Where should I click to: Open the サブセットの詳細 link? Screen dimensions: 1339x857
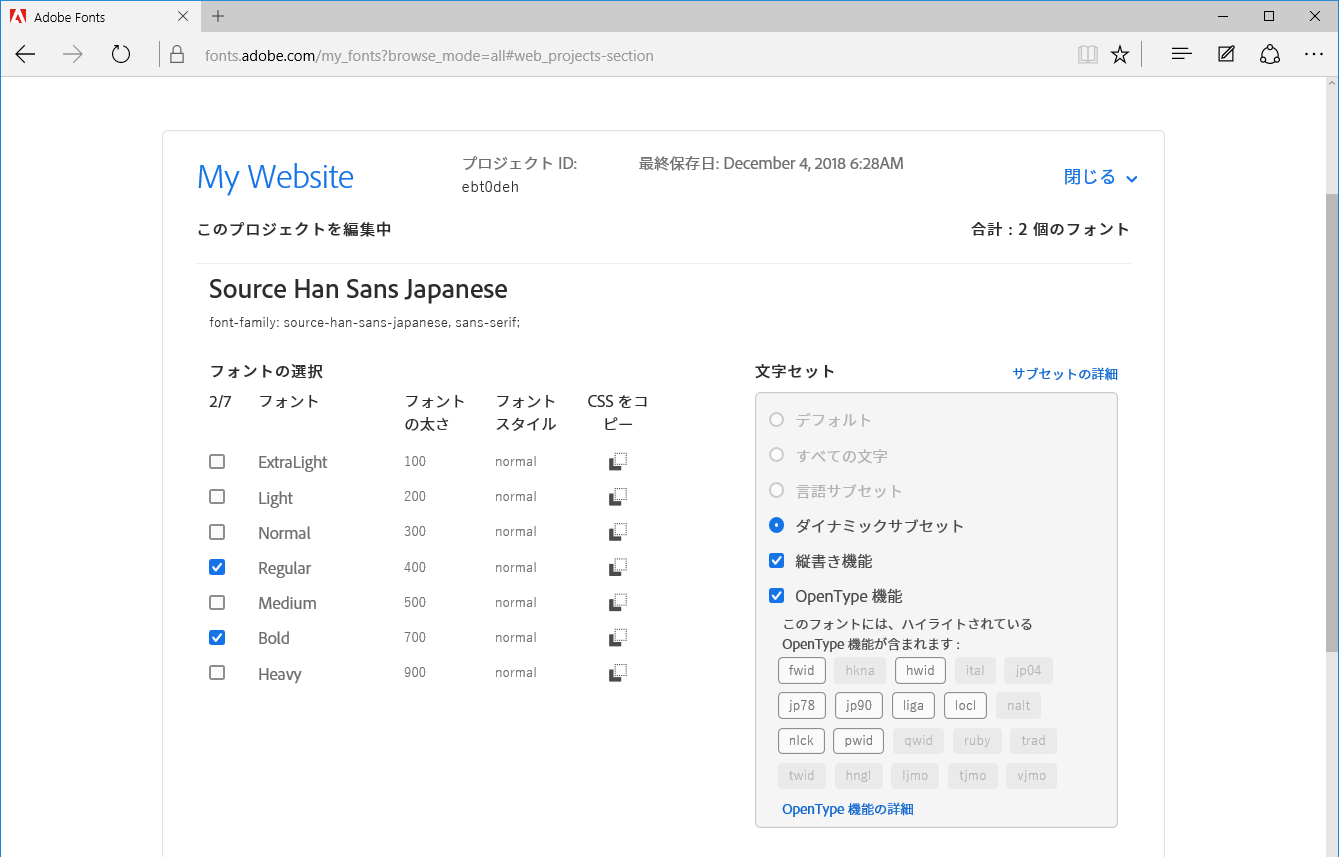[x=1065, y=374]
